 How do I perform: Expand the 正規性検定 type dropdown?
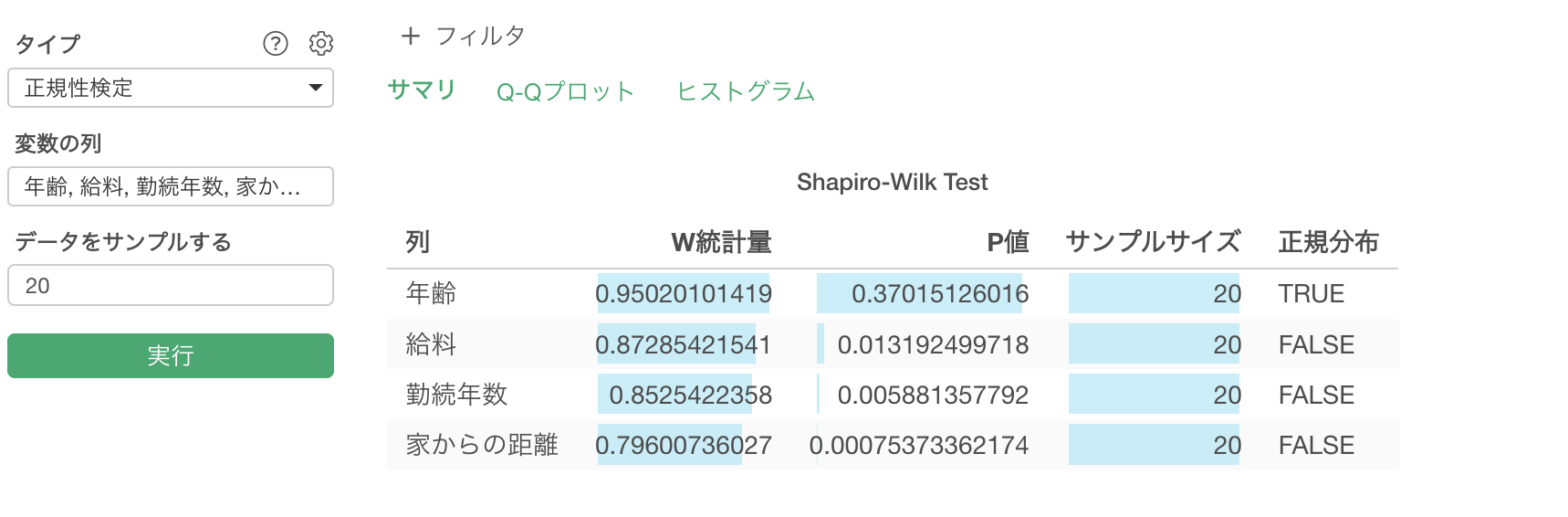(170, 88)
